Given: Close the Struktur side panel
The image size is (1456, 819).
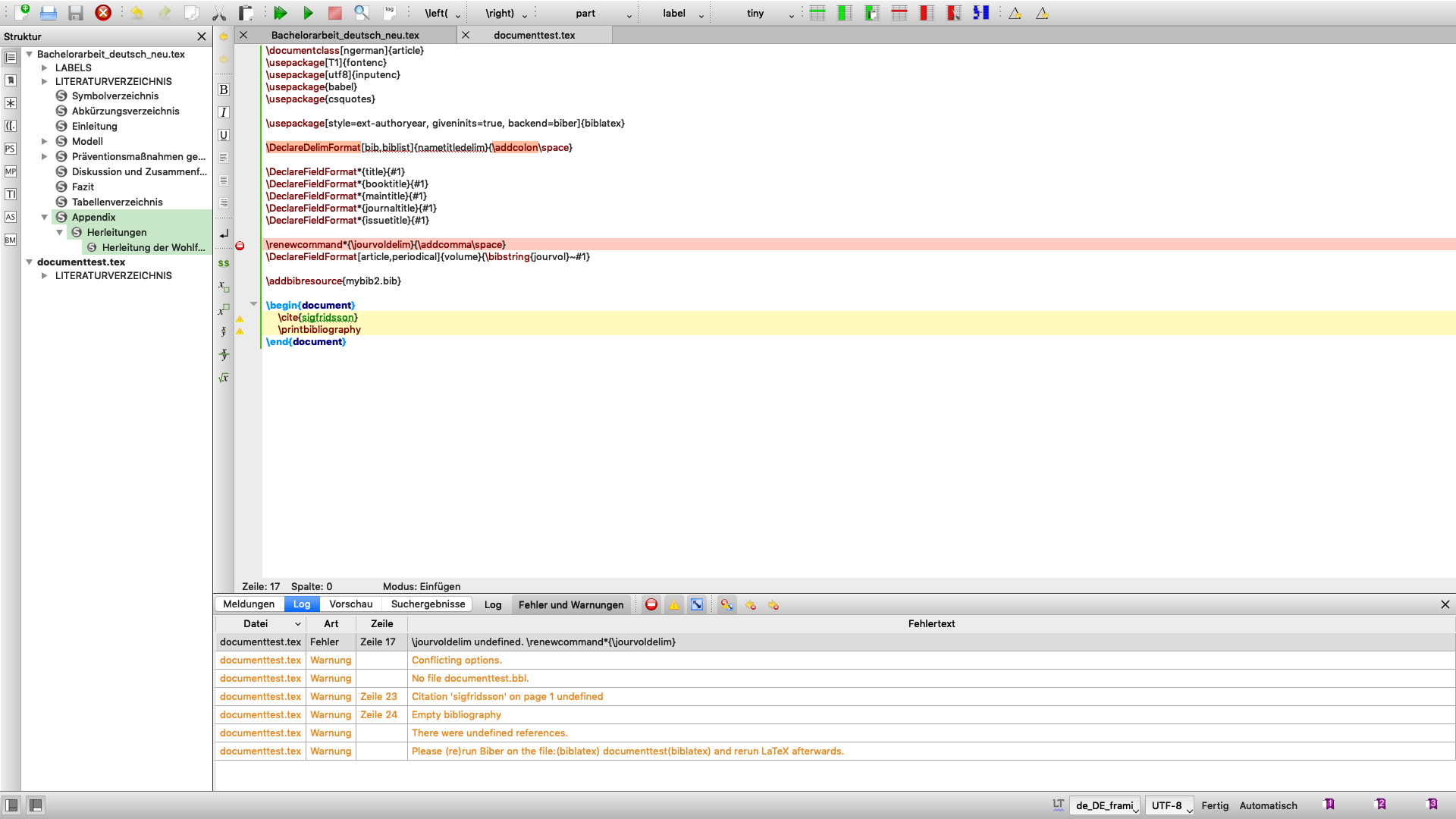Looking at the screenshot, I should [x=202, y=36].
